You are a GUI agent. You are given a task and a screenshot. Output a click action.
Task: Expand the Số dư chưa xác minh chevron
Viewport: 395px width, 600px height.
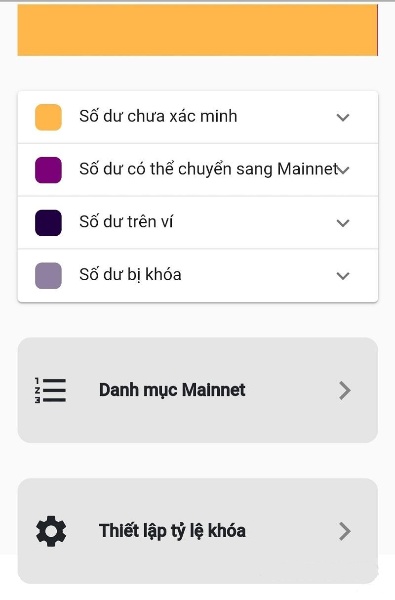(343, 117)
